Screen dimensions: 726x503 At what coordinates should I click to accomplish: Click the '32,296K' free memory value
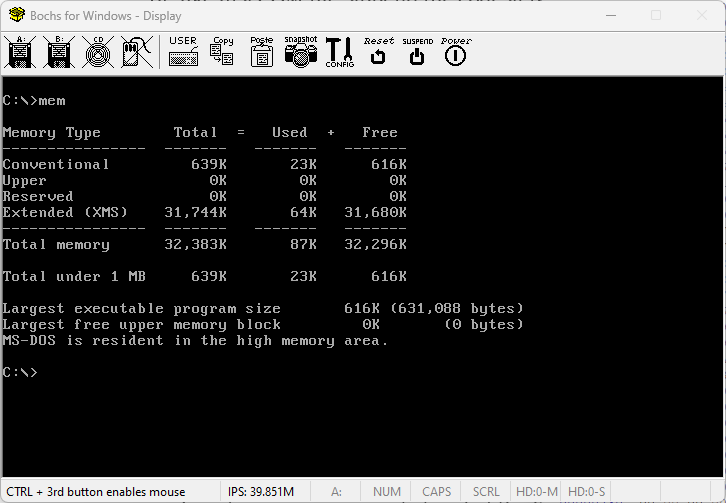[x=376, y=245]
